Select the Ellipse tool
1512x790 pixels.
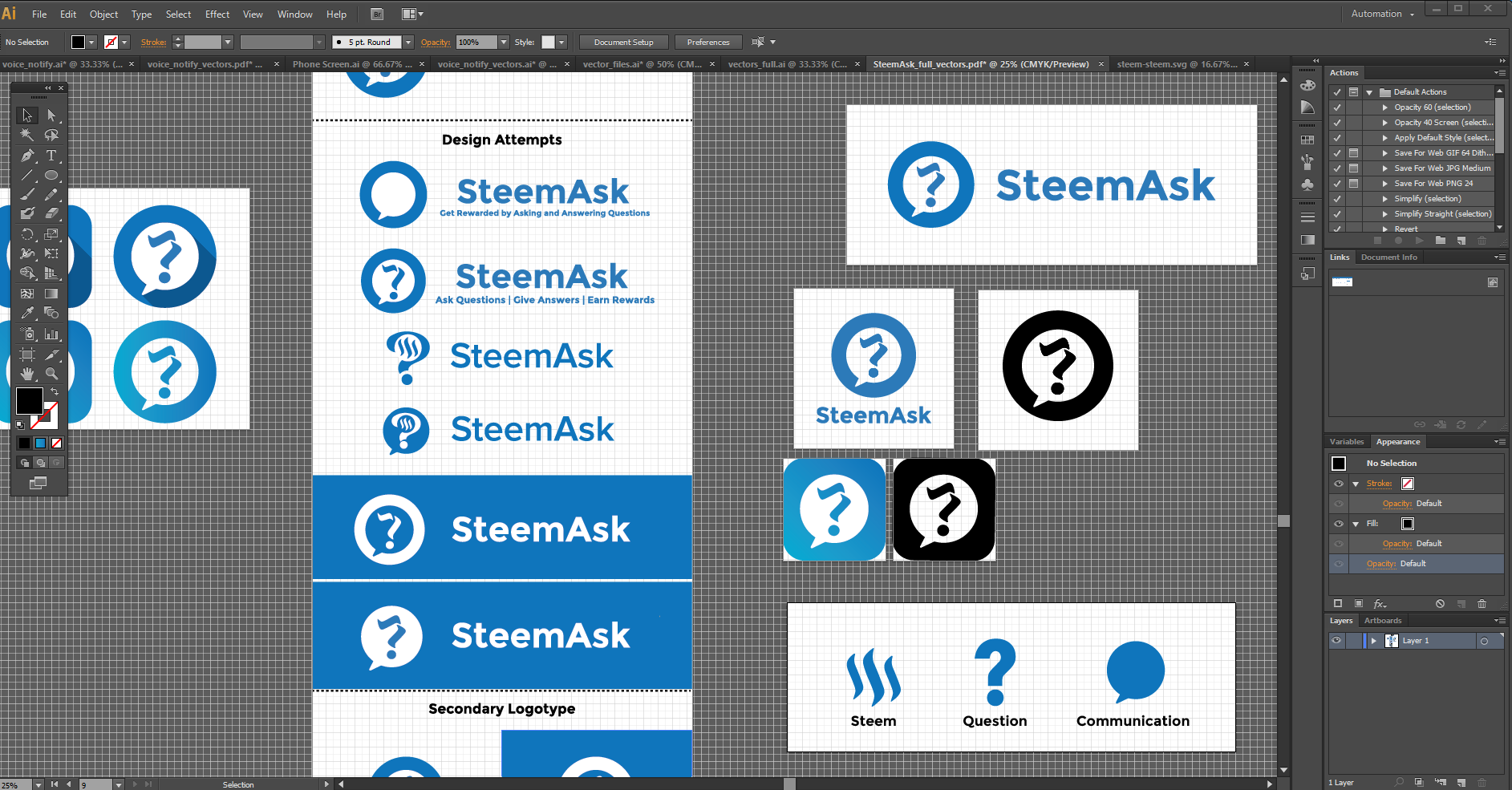point(51,175)
